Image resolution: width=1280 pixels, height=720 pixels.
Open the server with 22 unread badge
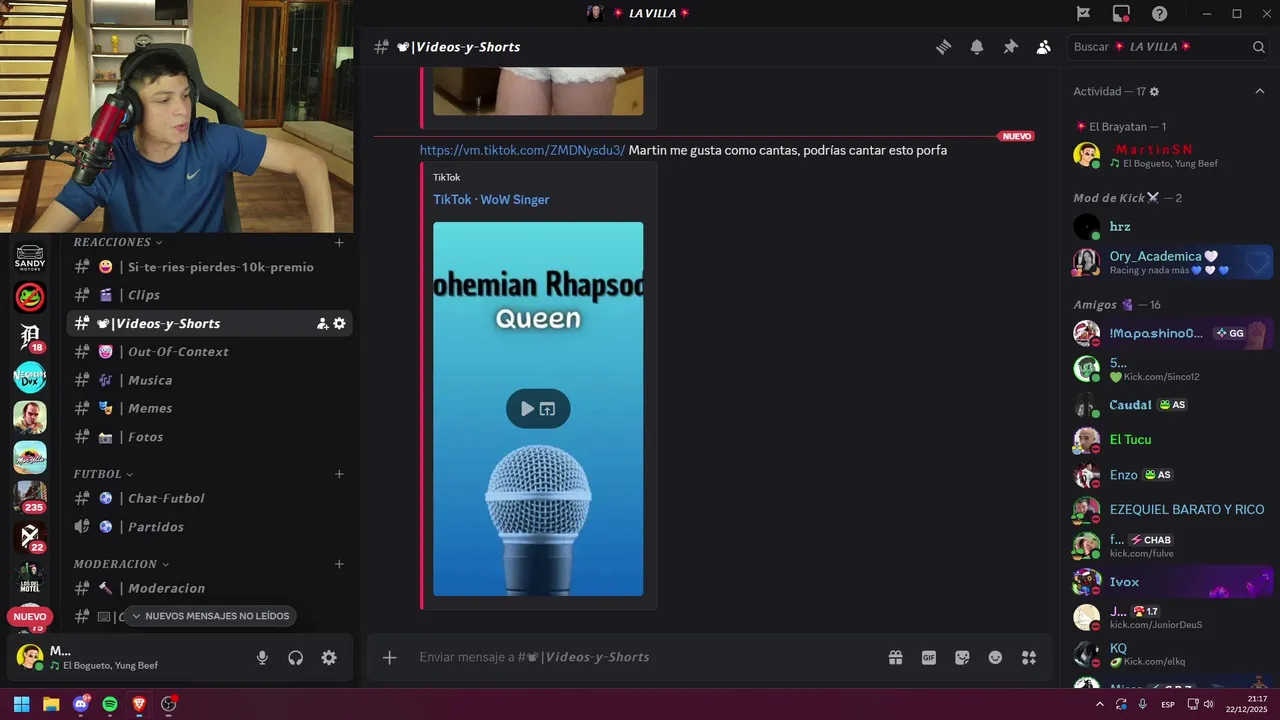(x=30, y=537)
